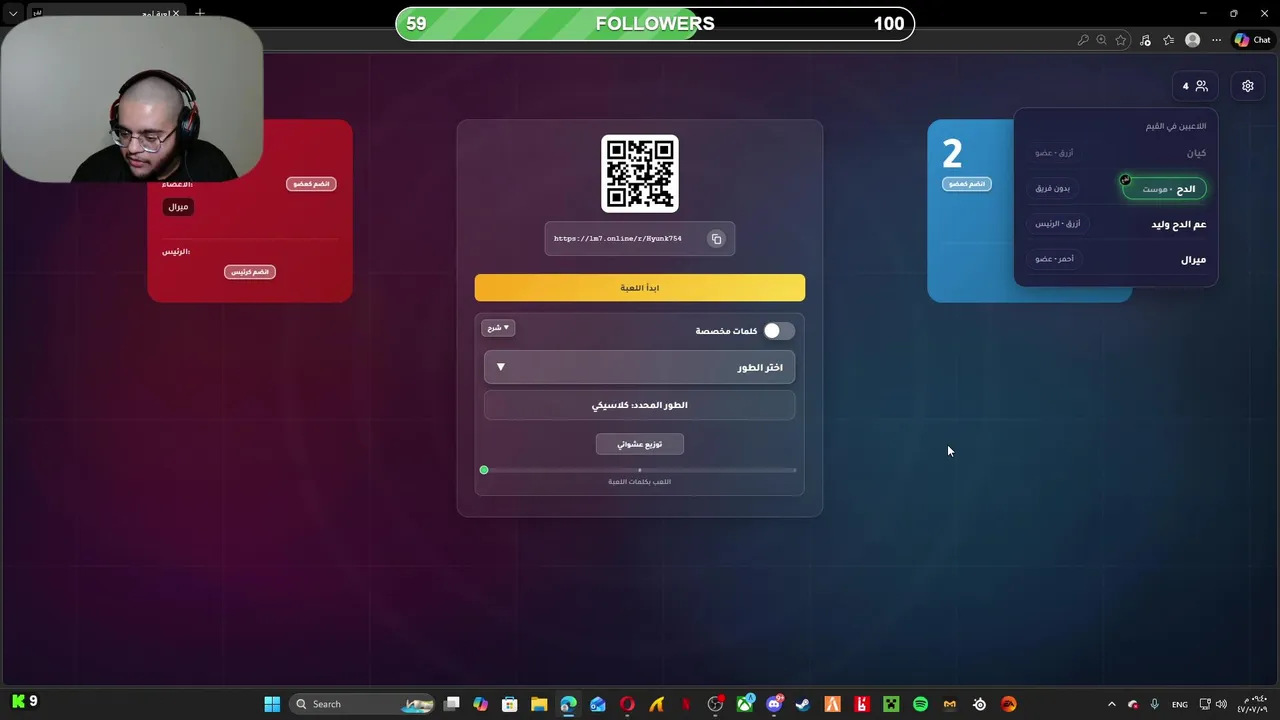Image resolution: width=1280 pixels, height=720 pixels.
Task: Open Task View on the taskbar
Action: 452,704
